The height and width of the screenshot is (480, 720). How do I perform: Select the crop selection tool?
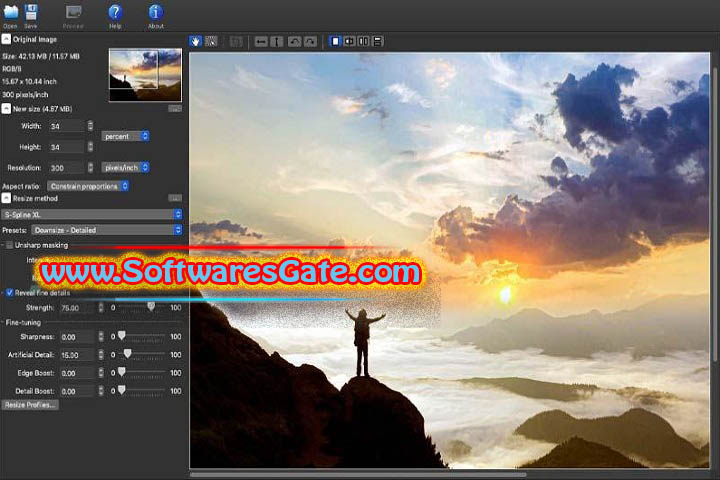click(x=211, y=41)
